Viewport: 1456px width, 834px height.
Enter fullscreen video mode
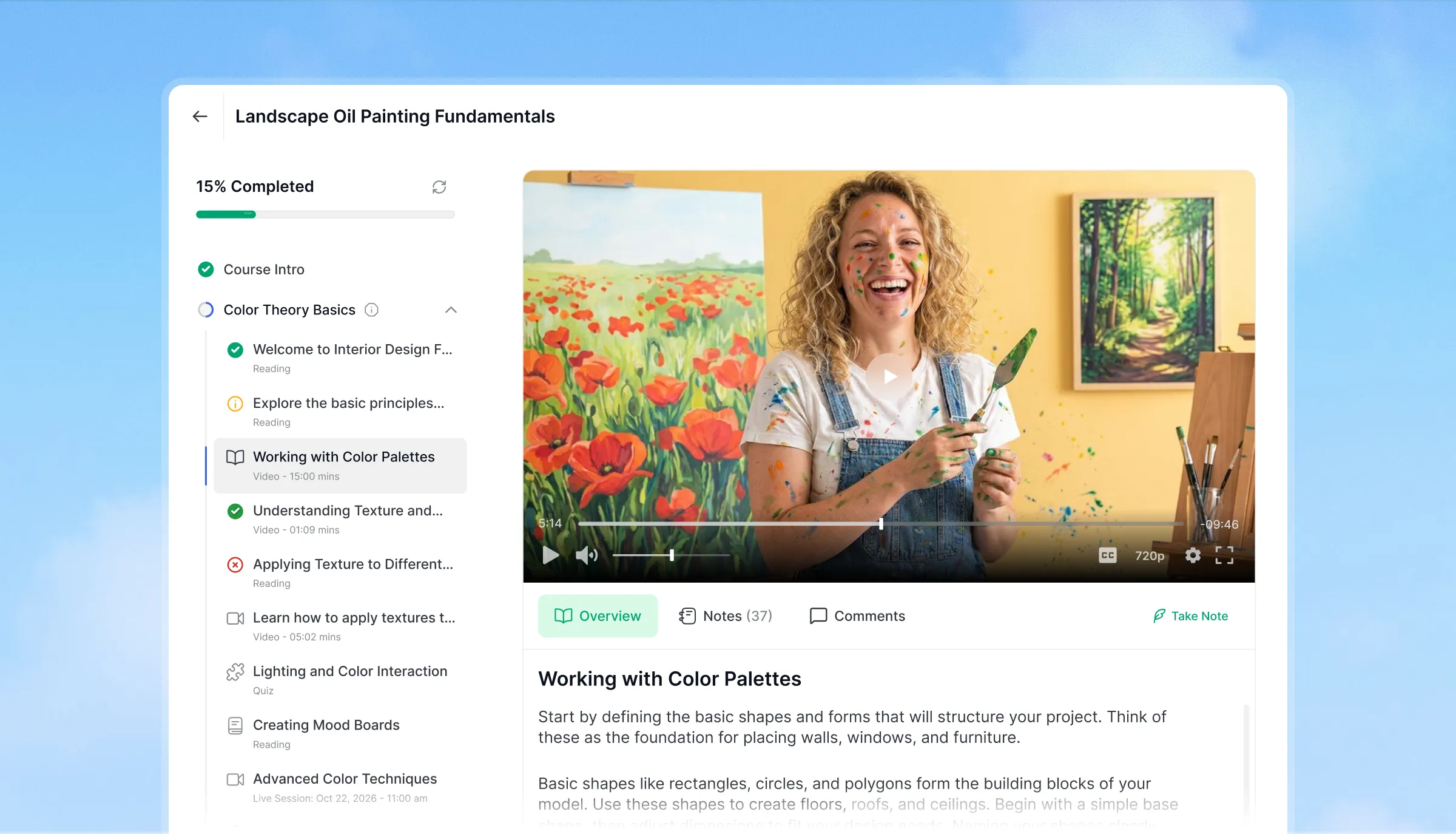(x=1224, y=555)
